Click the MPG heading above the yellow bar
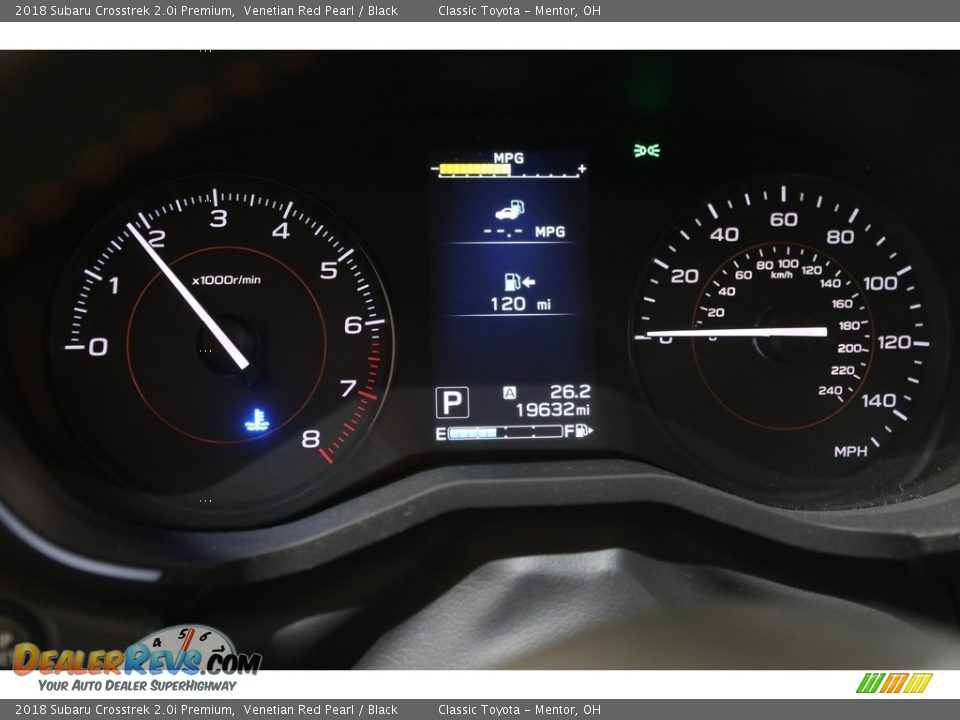 (x=509, y=158)
